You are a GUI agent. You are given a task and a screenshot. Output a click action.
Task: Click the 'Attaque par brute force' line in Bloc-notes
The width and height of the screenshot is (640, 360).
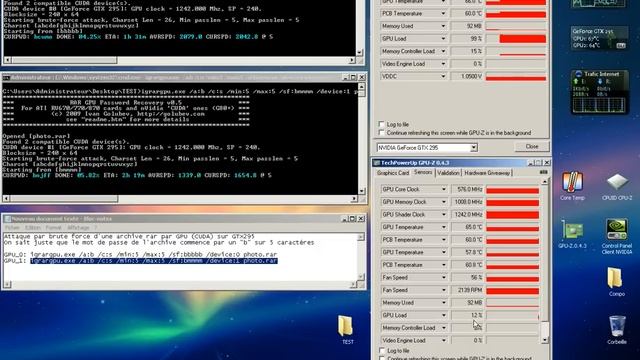click(x=129, y=236)
